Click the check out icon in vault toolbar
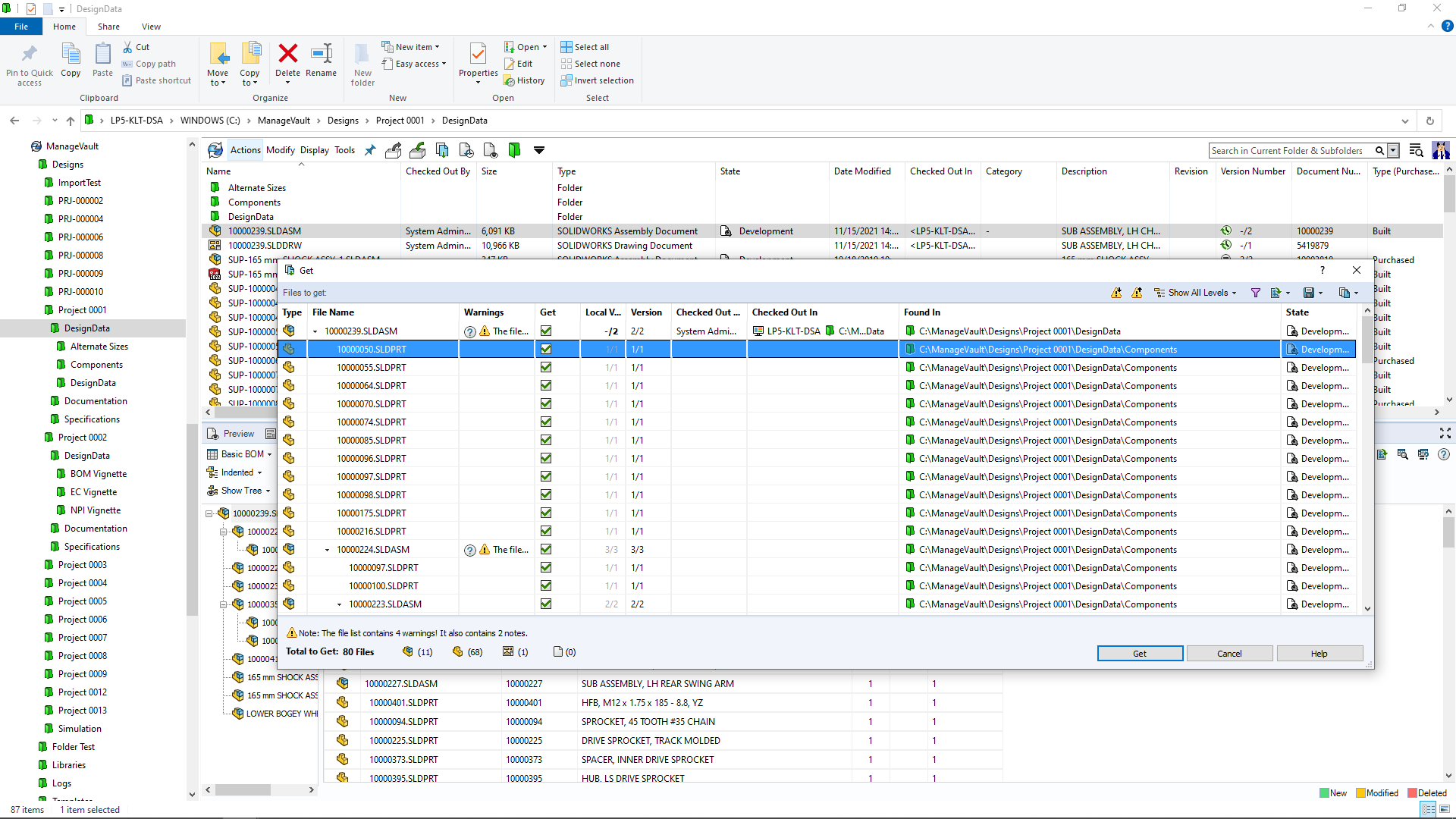Image resolution: width=1456 pixels, height=819 pixels. (393, 150)
